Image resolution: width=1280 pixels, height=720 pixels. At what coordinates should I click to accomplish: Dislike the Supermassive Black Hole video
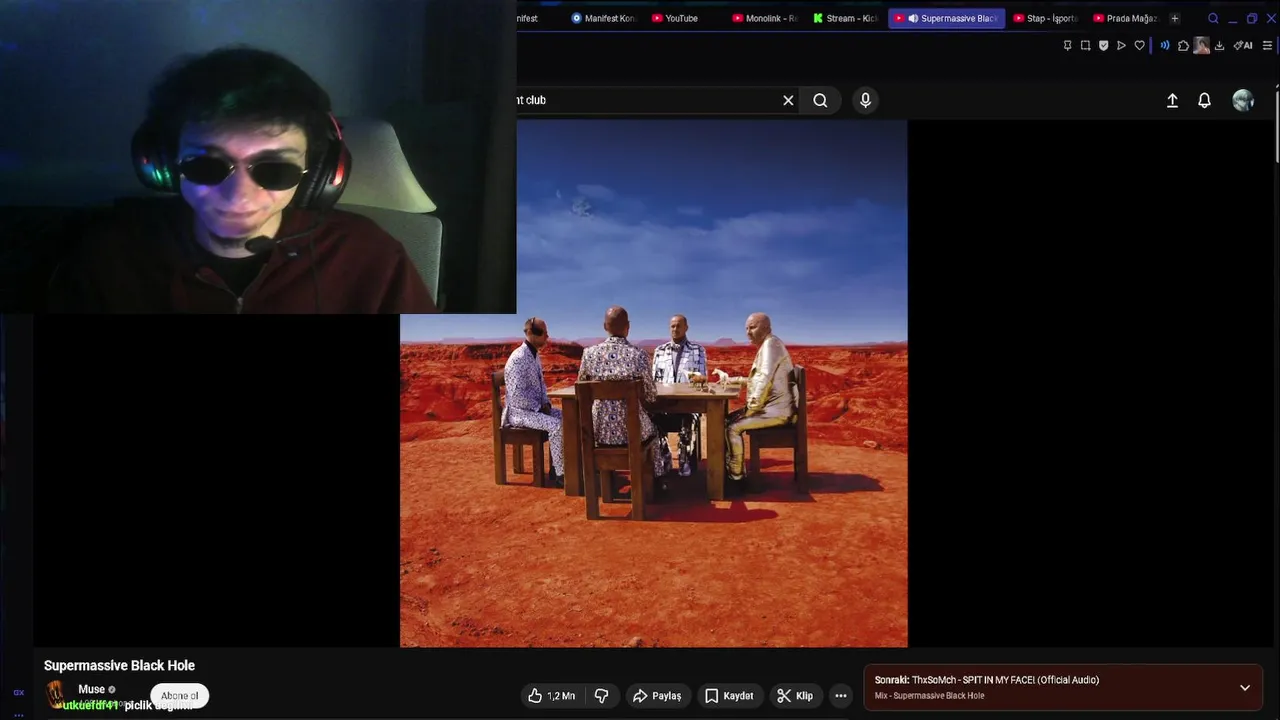pos(601,696)
